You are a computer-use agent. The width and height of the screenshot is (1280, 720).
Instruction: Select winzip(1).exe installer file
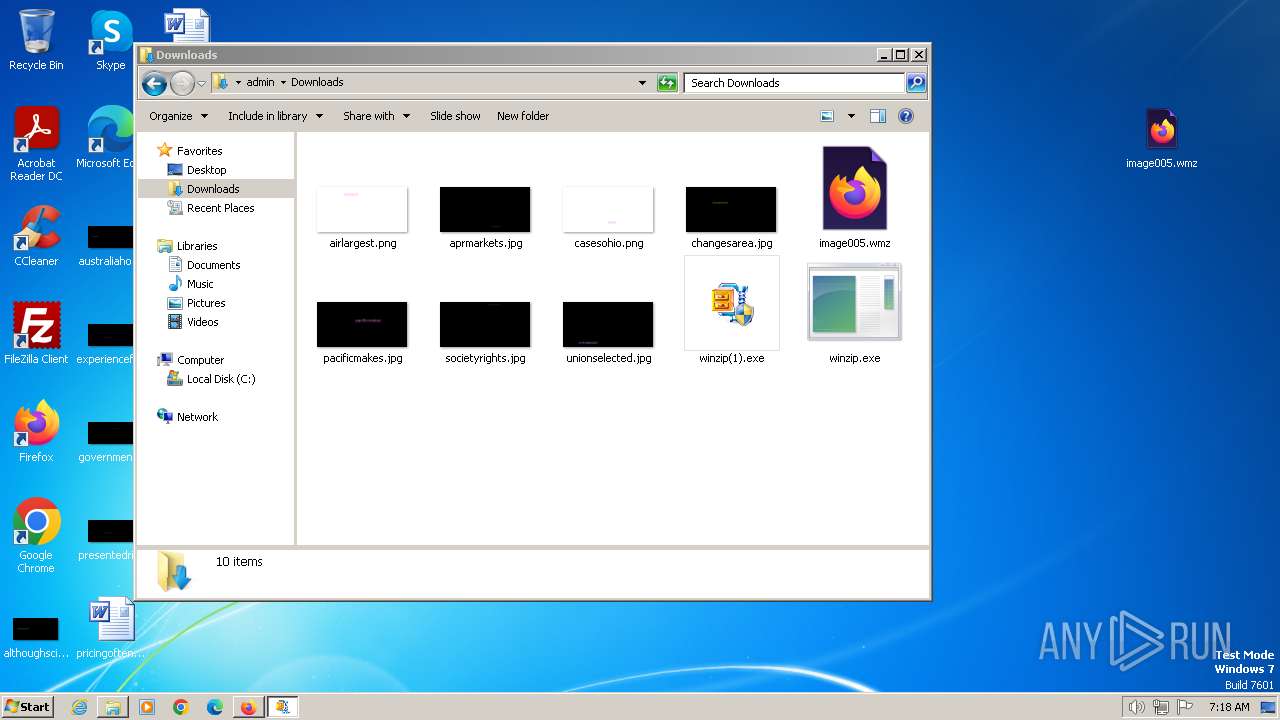click(731, 311)
